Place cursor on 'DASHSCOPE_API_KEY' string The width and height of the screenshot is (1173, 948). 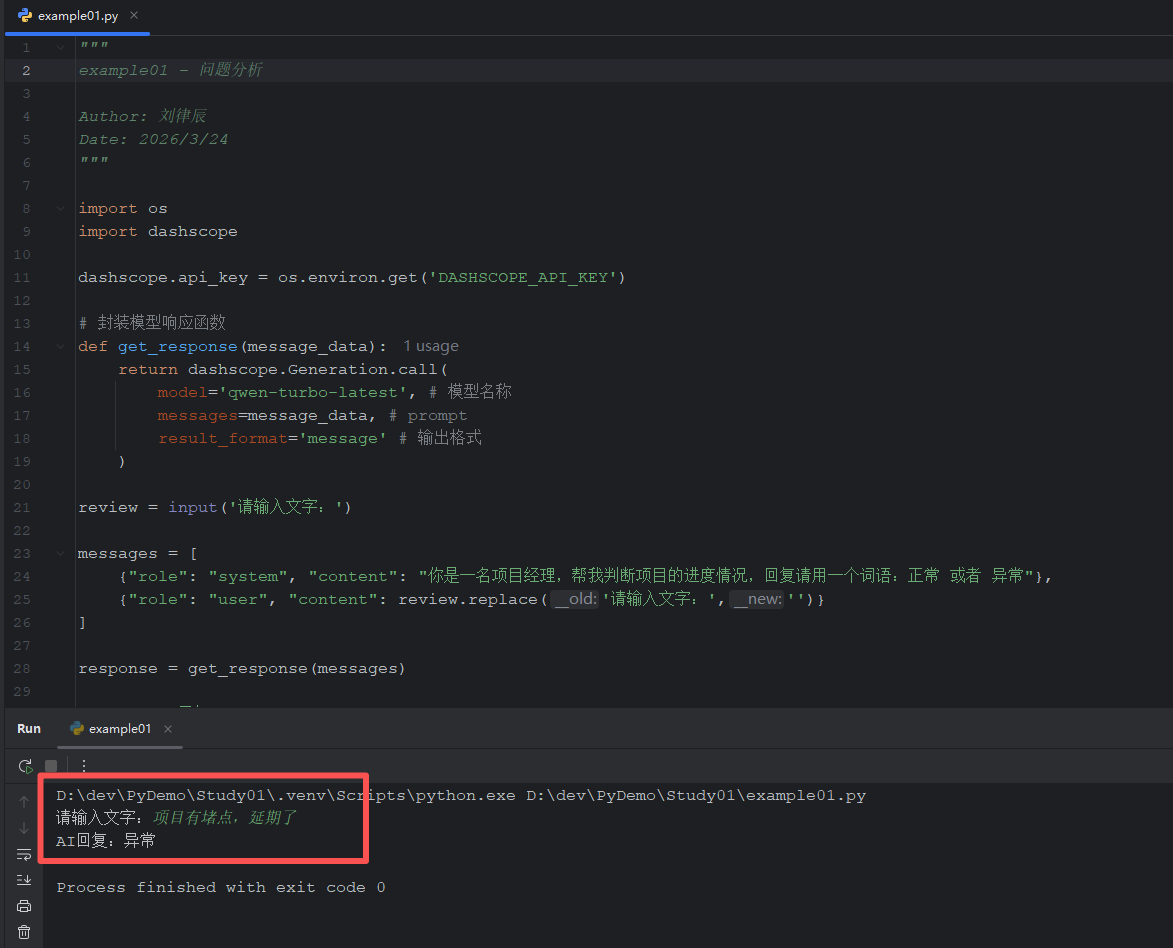(523, 278)
